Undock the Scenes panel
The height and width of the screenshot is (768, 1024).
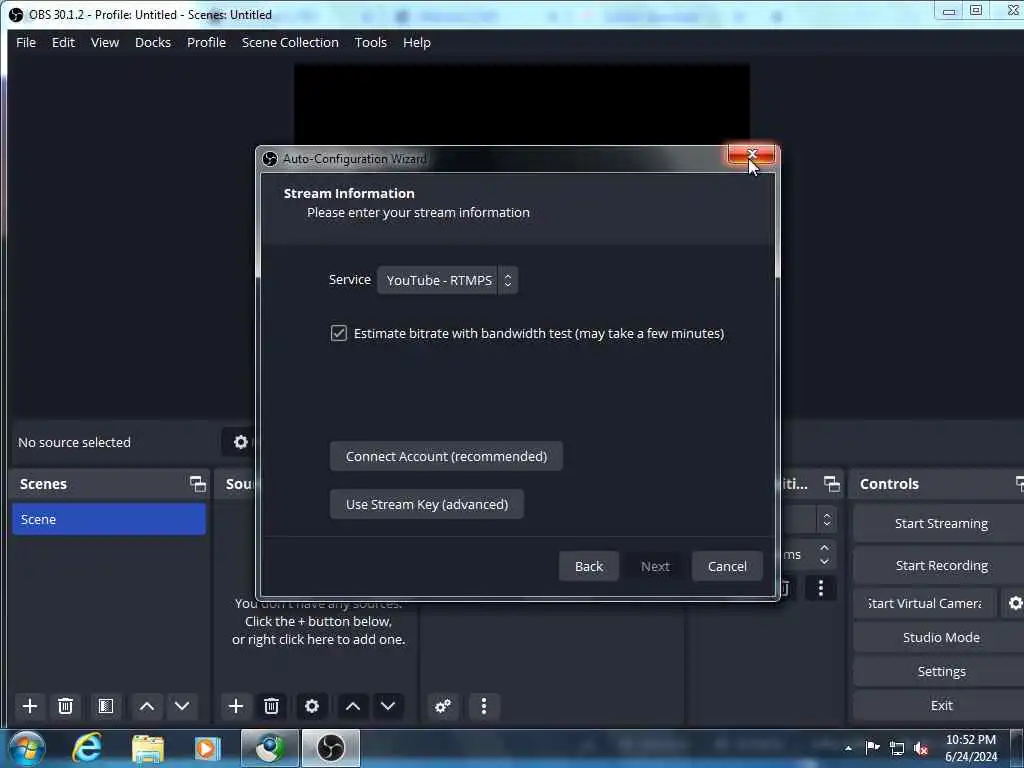click(197, 484)
